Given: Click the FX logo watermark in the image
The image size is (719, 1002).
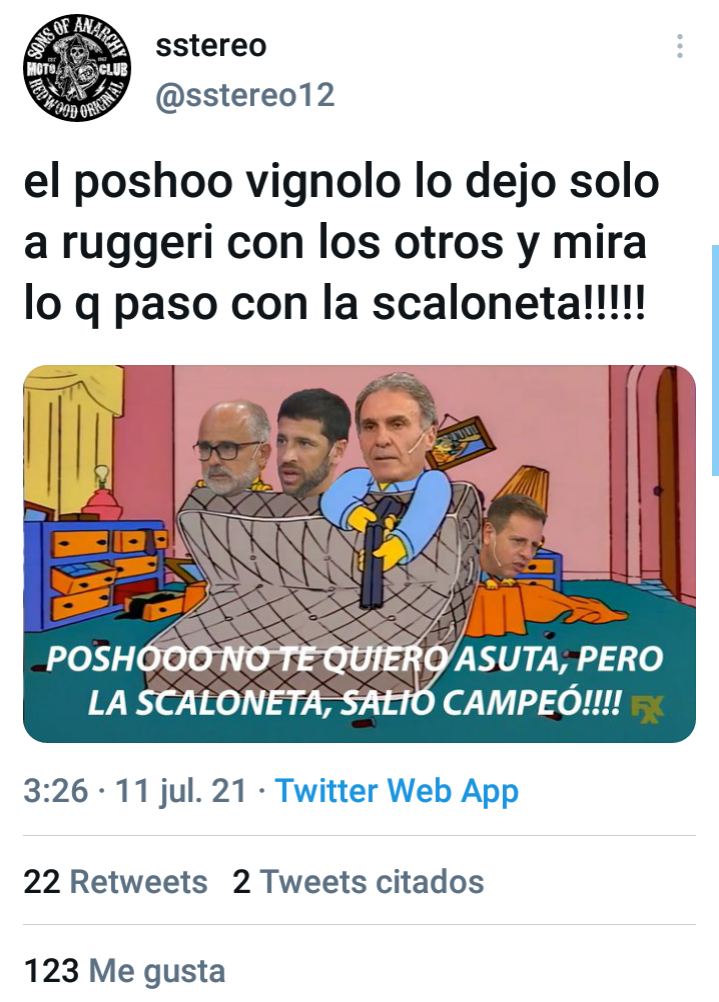Looking at the screenshot, I should coord(647,709).
